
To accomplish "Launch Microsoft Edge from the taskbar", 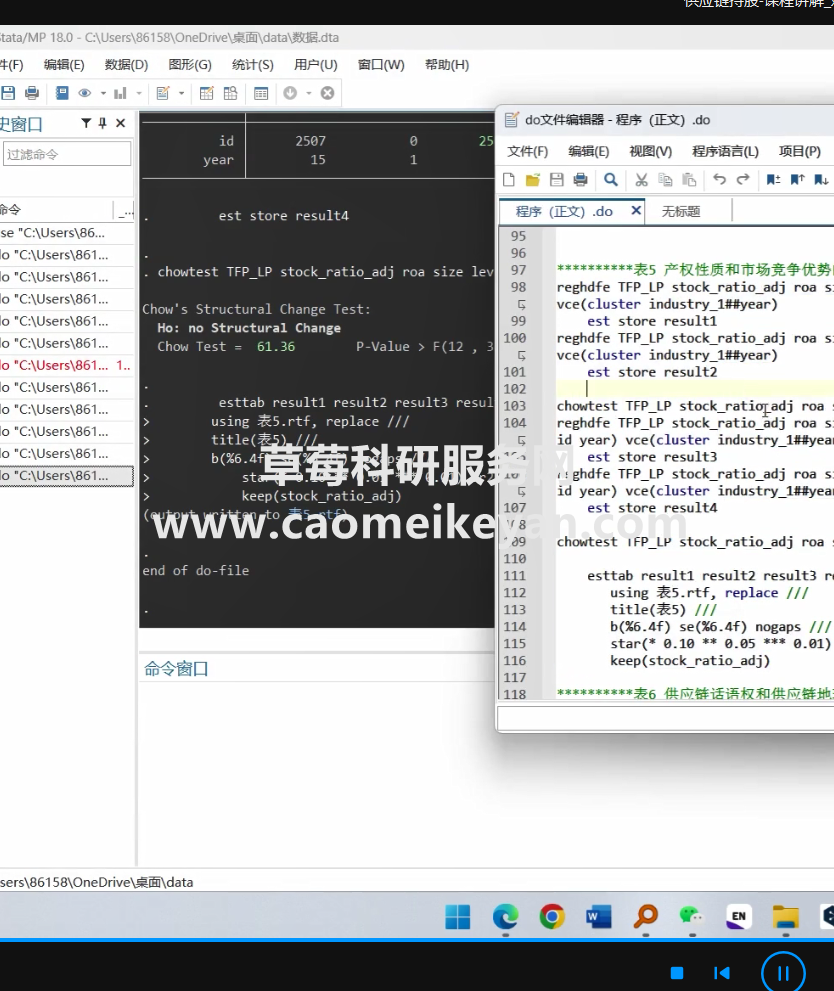I will [x=505, y=916].
